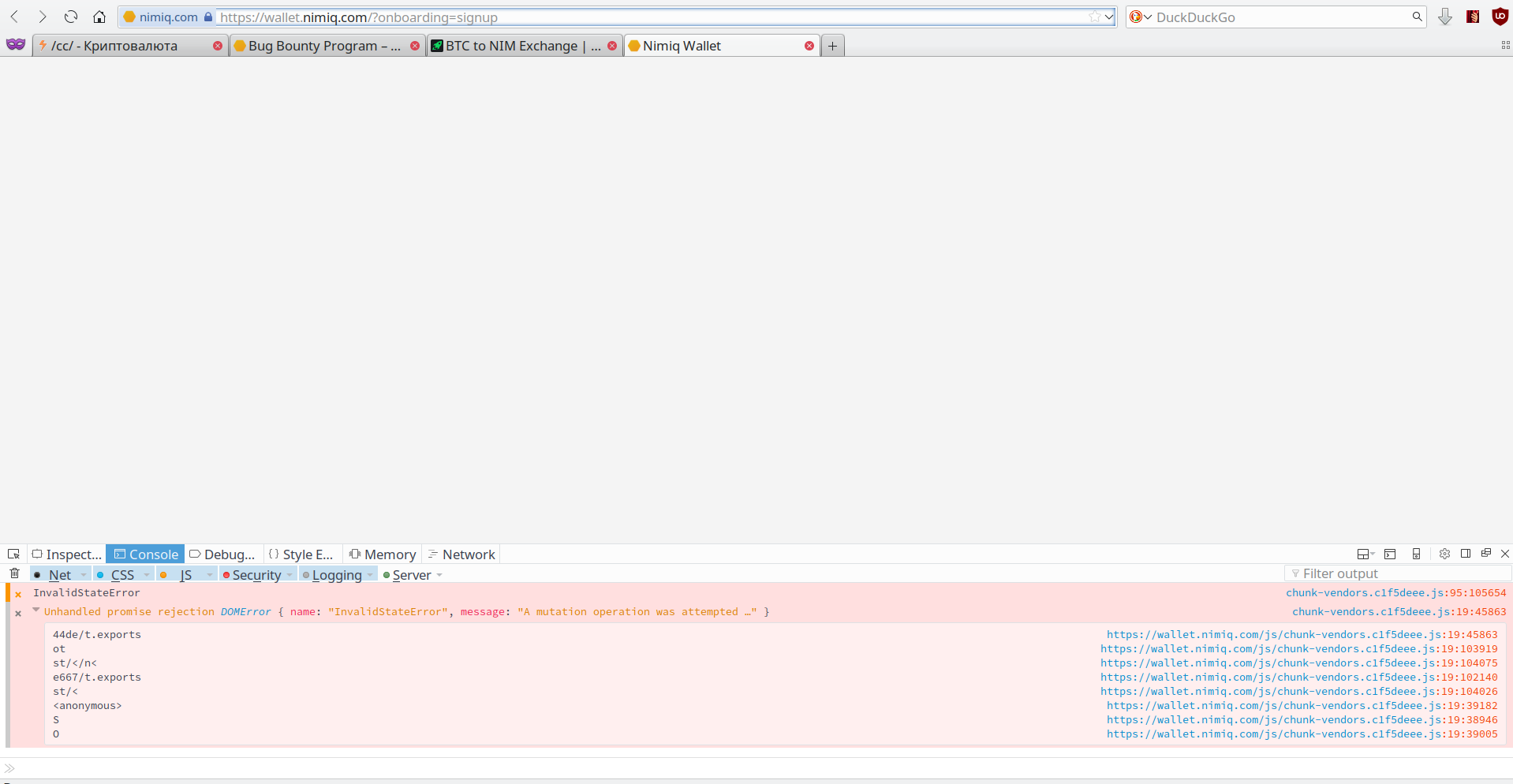Expand the Logging filter dropdown arrow
Screen dimensions: 1513x784
point(371,575)
